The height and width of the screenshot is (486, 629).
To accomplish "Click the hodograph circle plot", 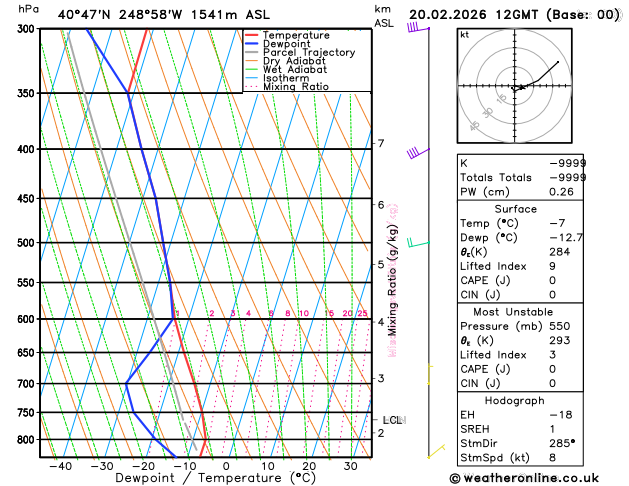I will pyautogui.click(x=518, y=88).
